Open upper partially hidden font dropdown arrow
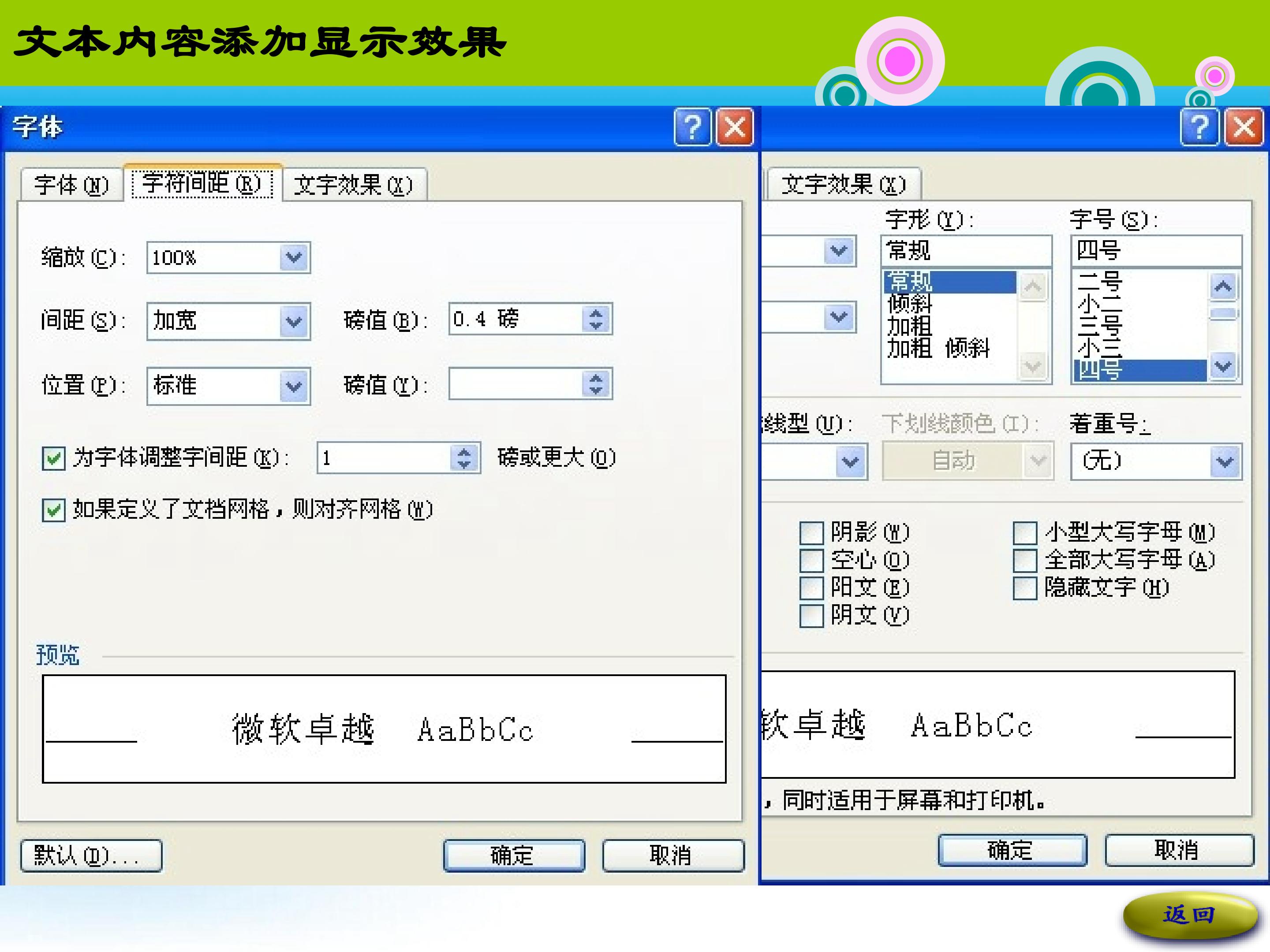 pos(839,251)
